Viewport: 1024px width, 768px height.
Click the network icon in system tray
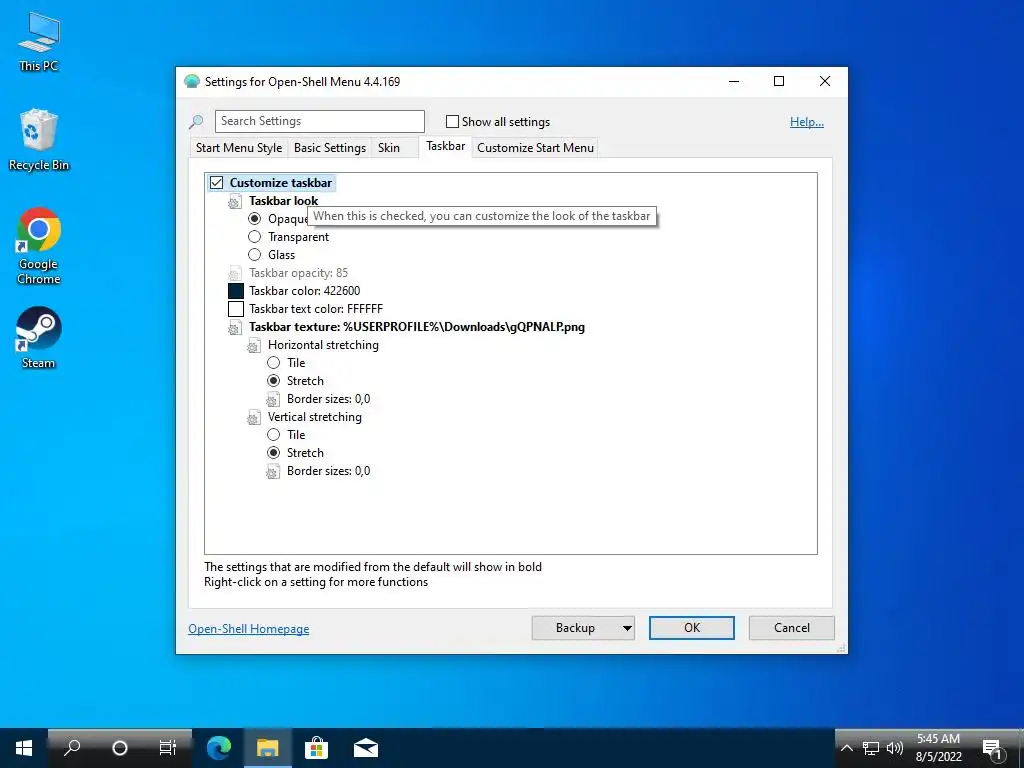click(x=871, y=748)
